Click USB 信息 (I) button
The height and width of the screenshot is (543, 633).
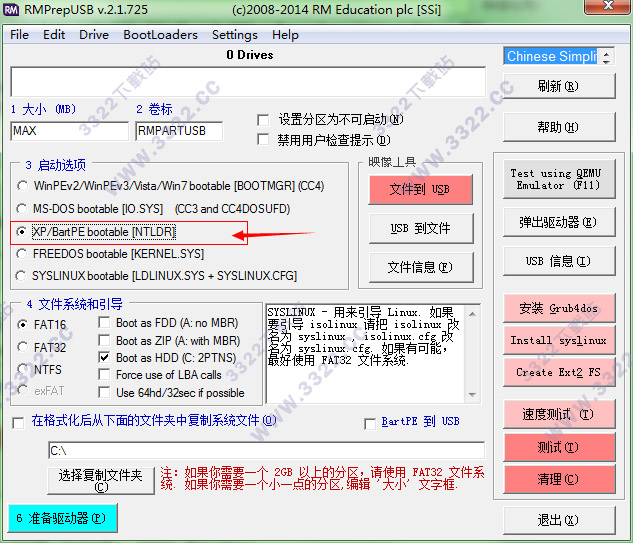click(x=559, y=261)
